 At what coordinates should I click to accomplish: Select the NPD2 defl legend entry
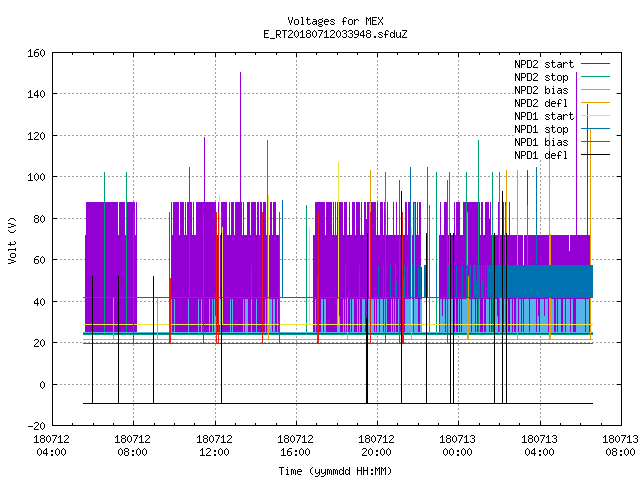tap(562, 103)
